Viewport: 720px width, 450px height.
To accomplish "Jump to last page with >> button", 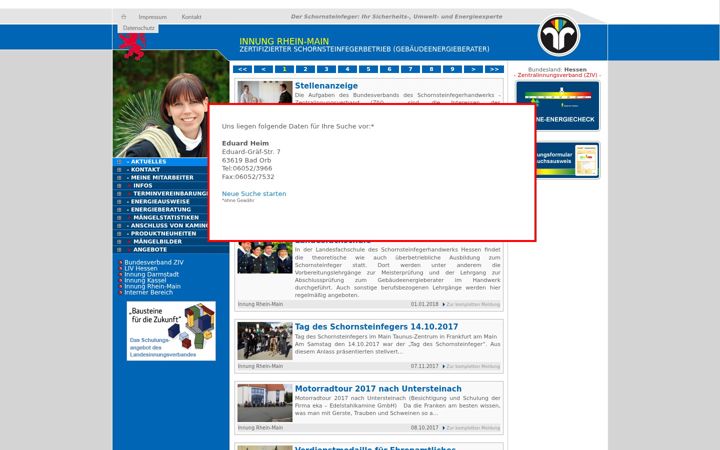I will coord(495,69).
